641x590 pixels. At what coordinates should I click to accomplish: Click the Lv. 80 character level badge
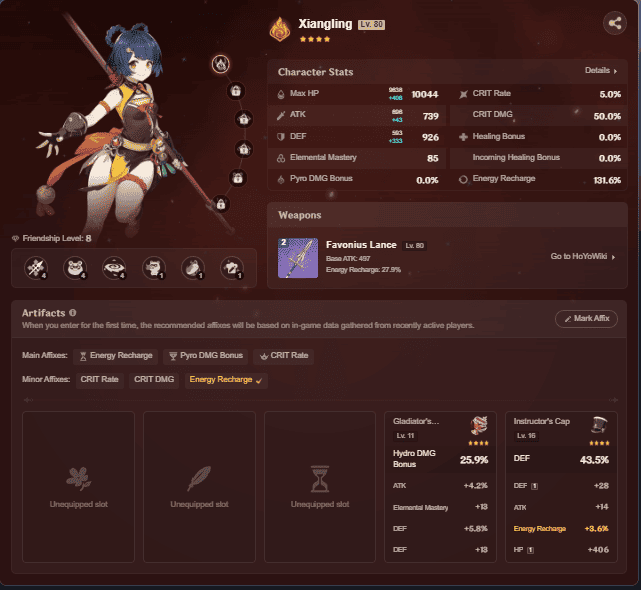[x=372, y=25]
